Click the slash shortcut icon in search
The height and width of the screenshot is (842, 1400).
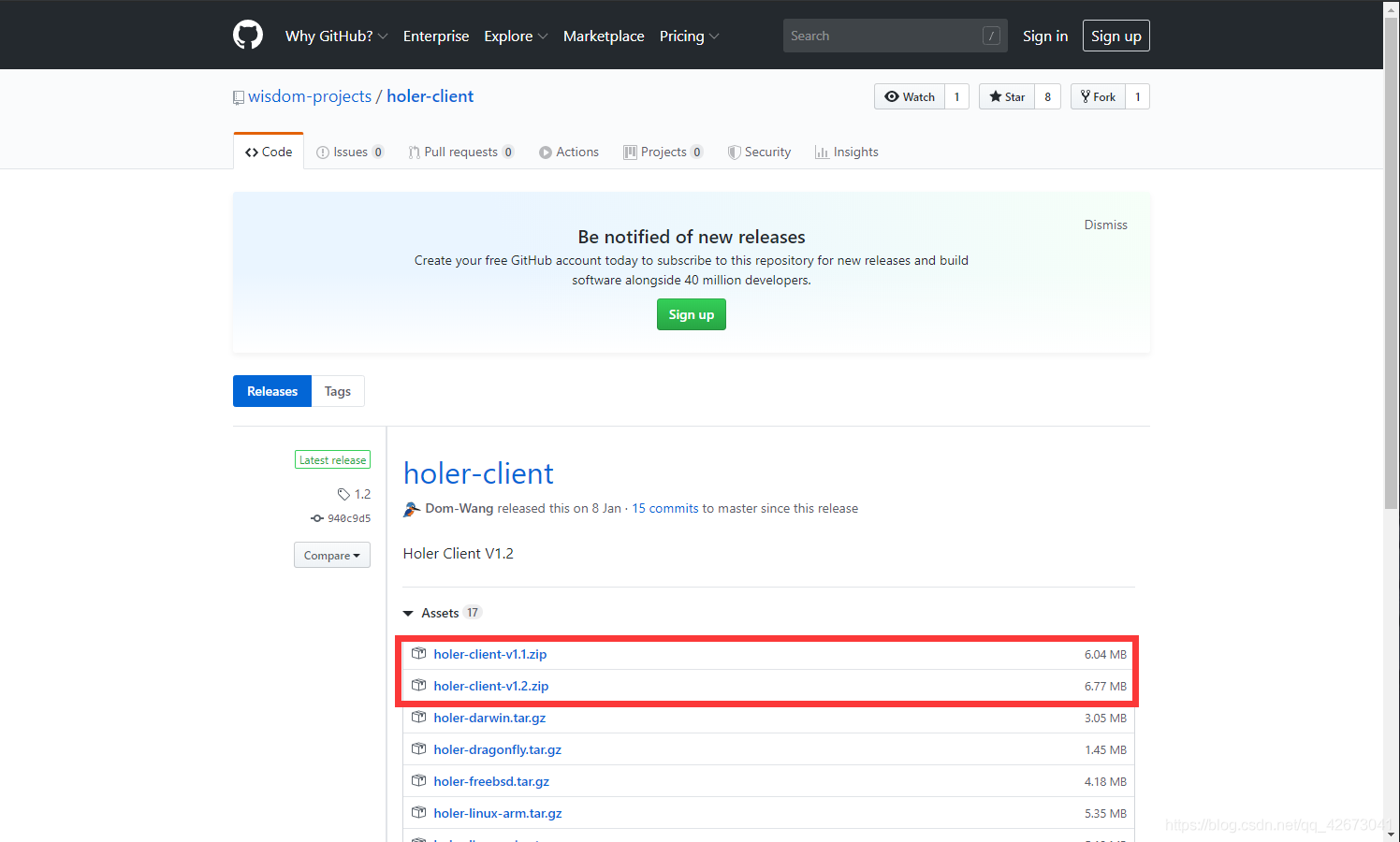click(x=991, y=36)
